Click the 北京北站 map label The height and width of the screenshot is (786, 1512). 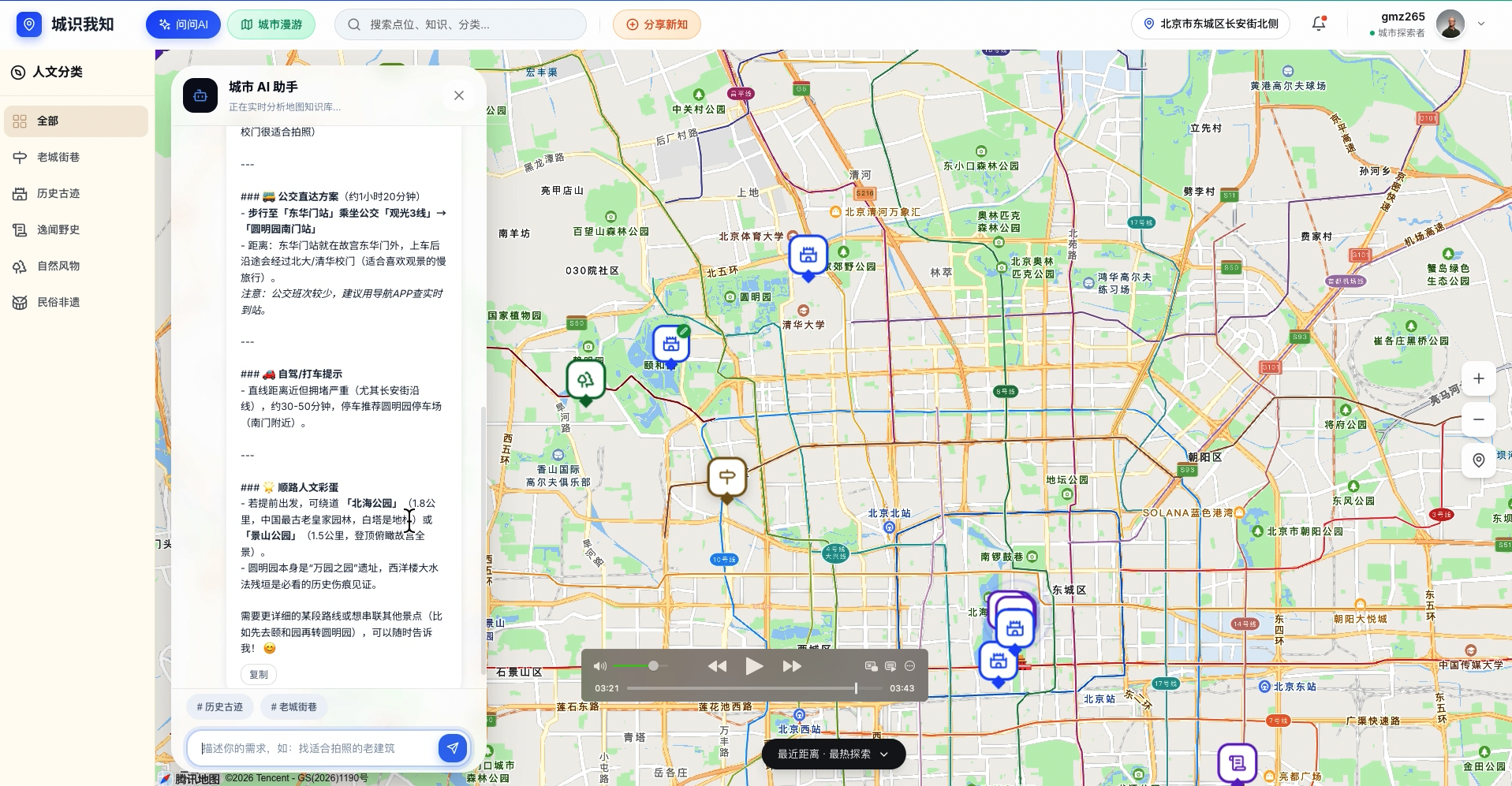coord(889,513)
